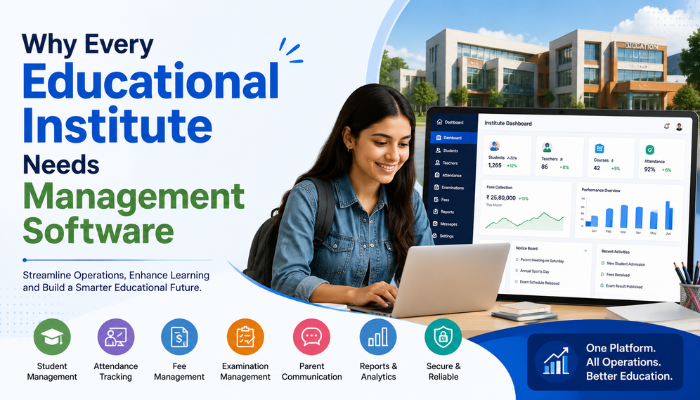The image size is (700, 400).
Task: Click the orange Examination Management clipboard icon
Action: (x=245, y=337)
